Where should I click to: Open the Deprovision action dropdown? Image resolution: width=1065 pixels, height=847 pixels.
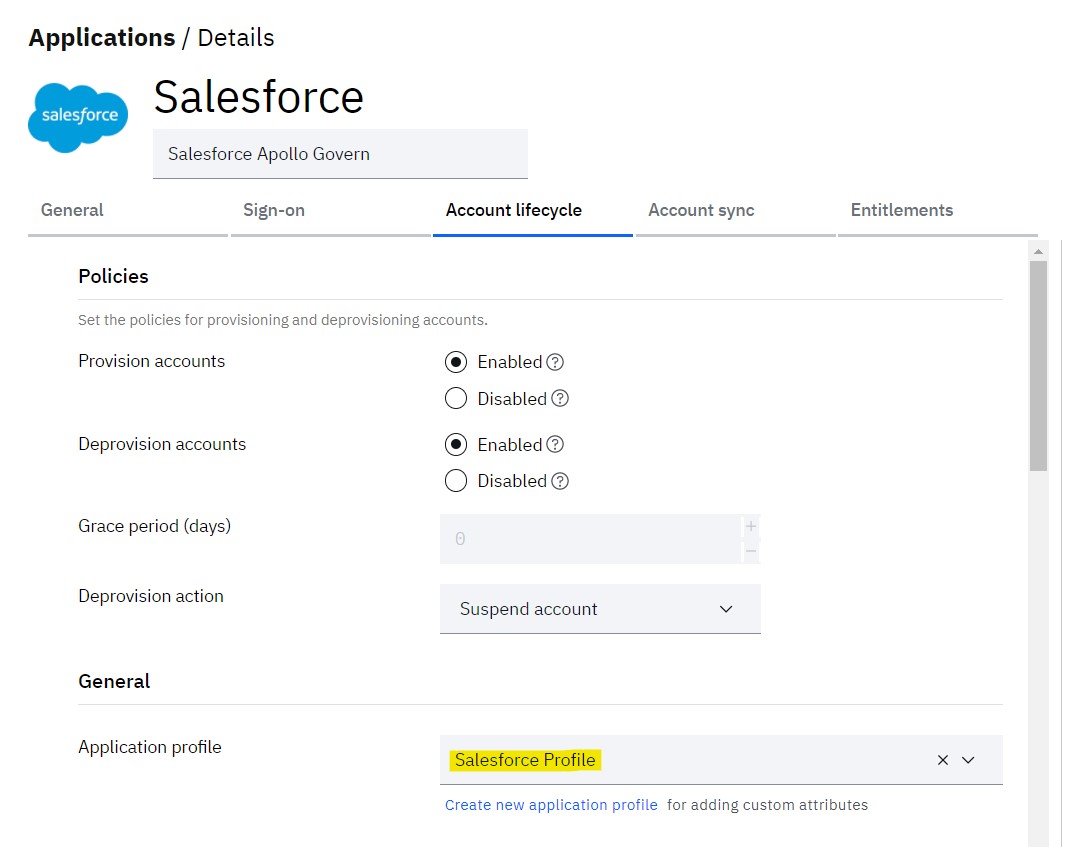600,609
